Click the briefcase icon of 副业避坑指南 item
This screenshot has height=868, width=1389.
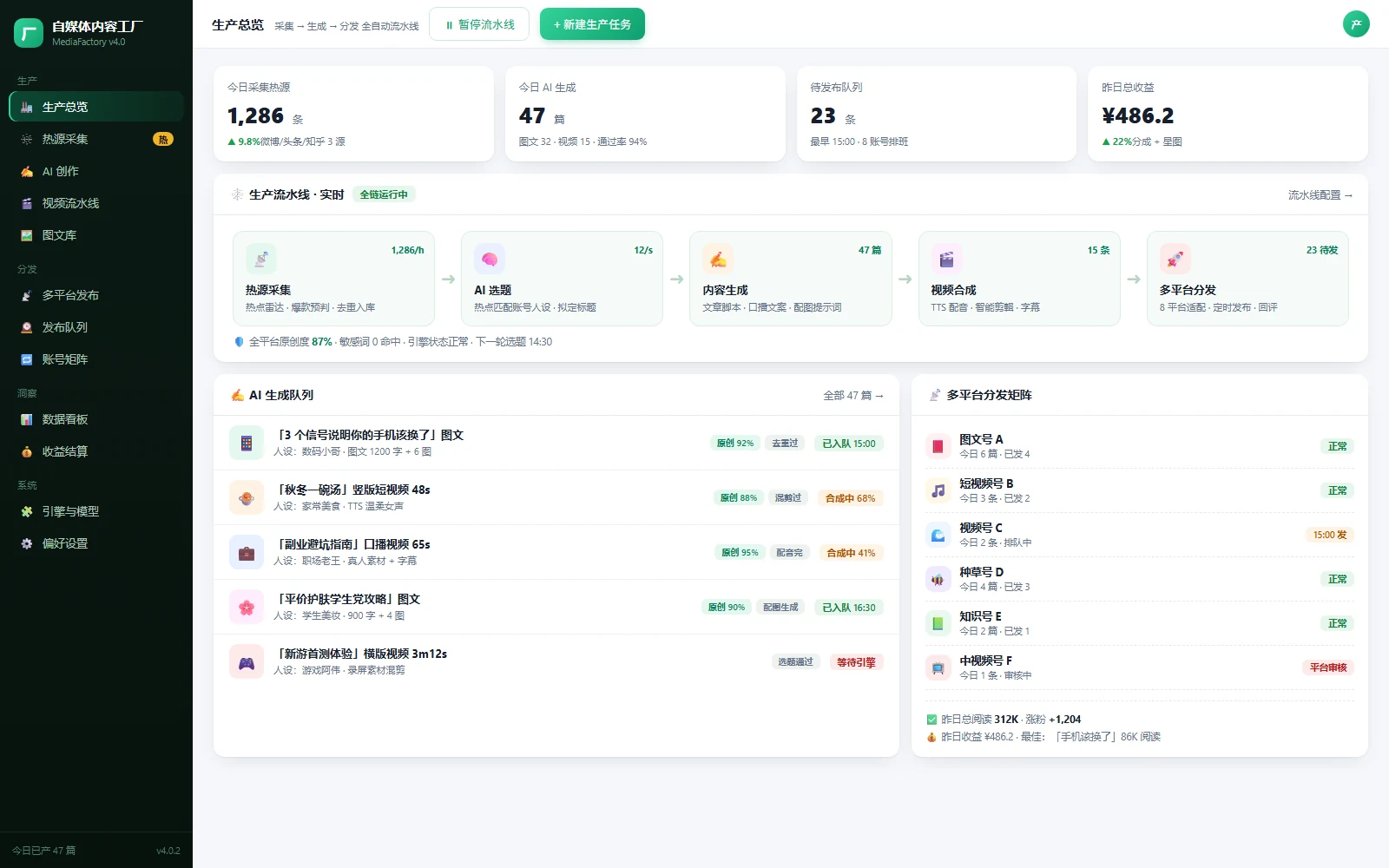coord(247,552)
